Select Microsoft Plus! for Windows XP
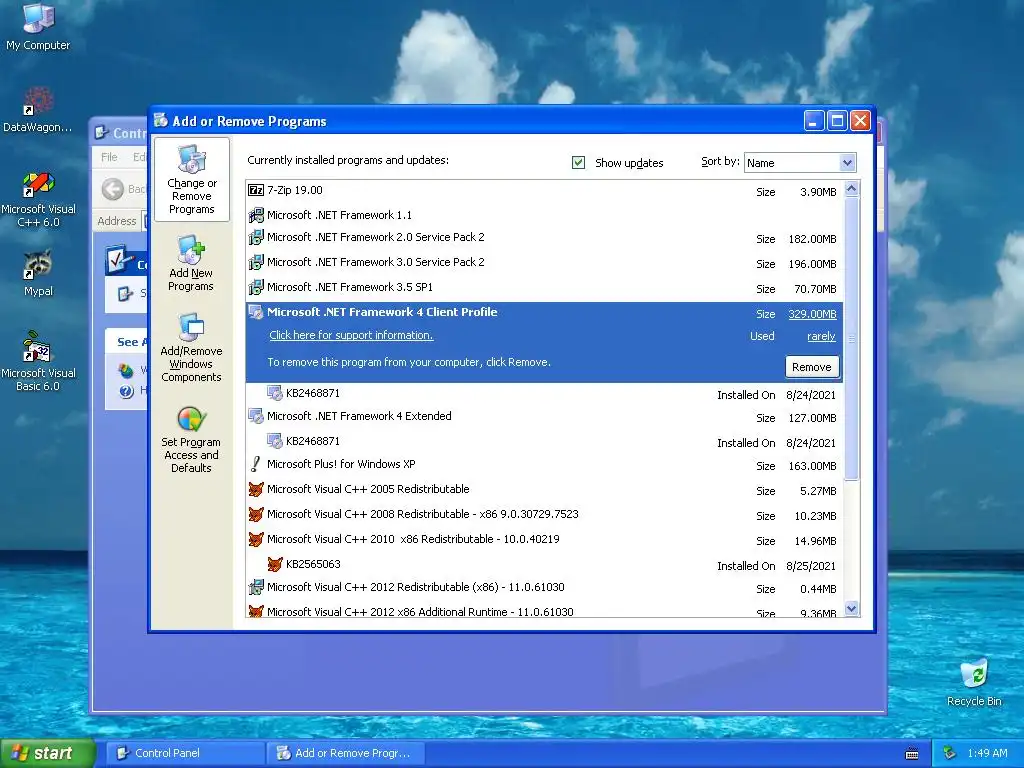This screenshot has width=1024, height=768. (545, 465)
